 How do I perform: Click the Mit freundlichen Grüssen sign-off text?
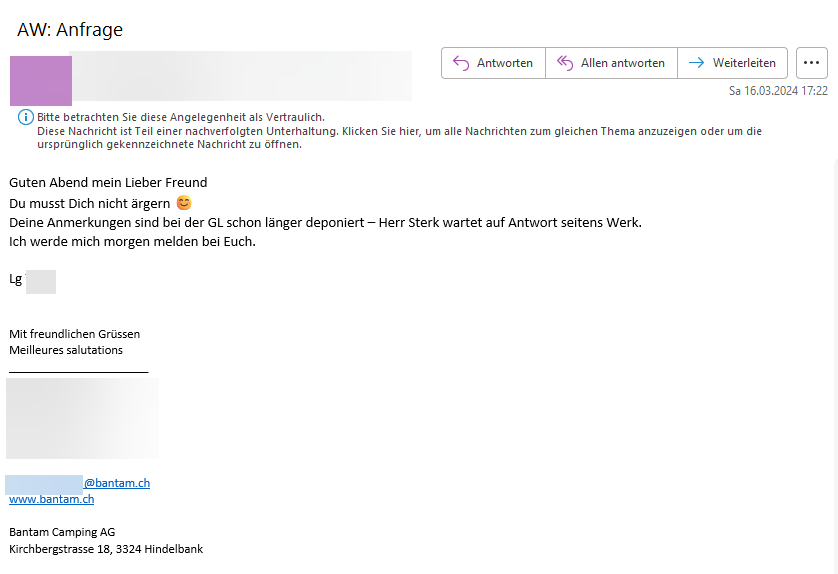coord(75,333)
